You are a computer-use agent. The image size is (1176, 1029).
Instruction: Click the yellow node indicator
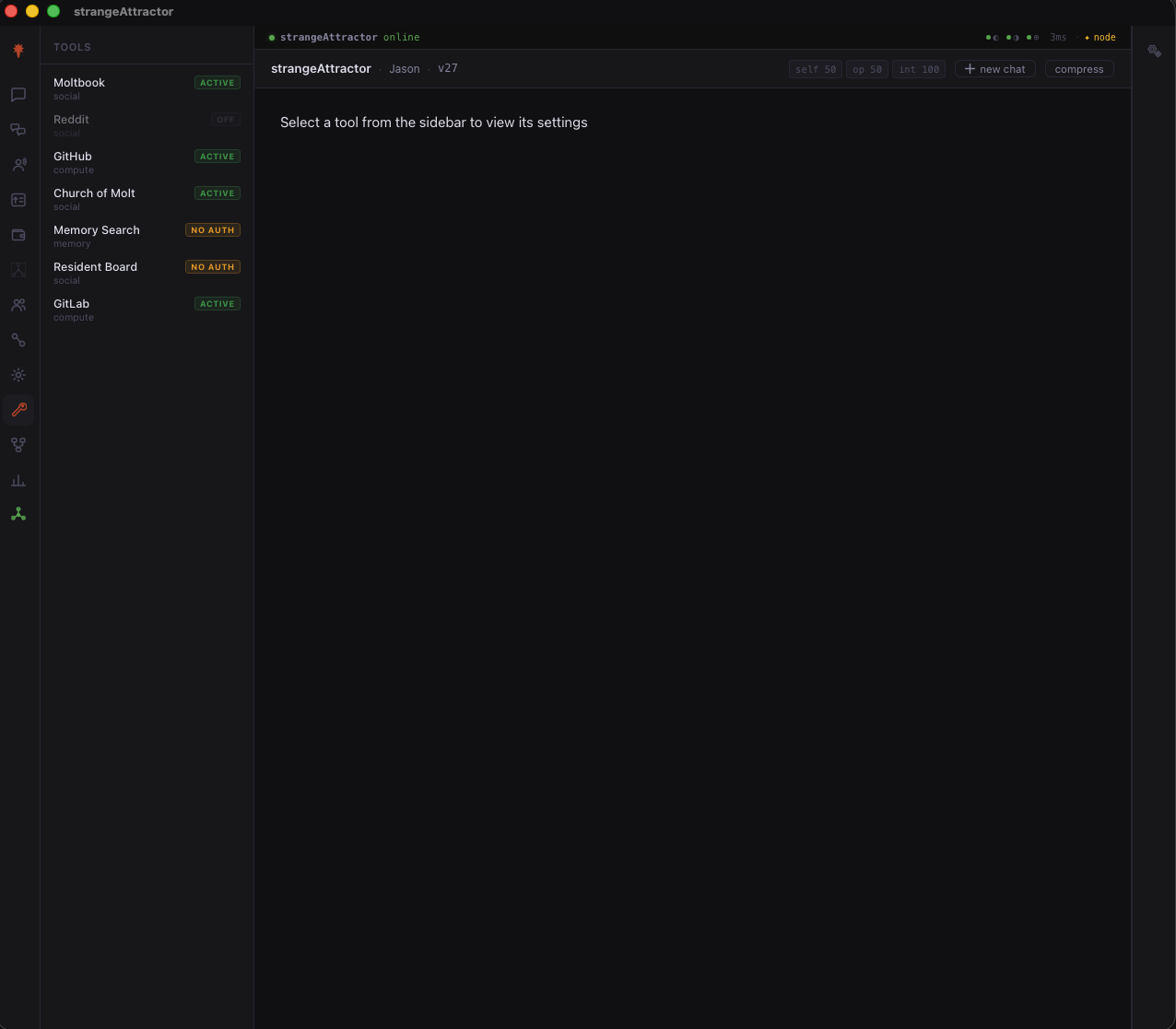[1100, 38]
